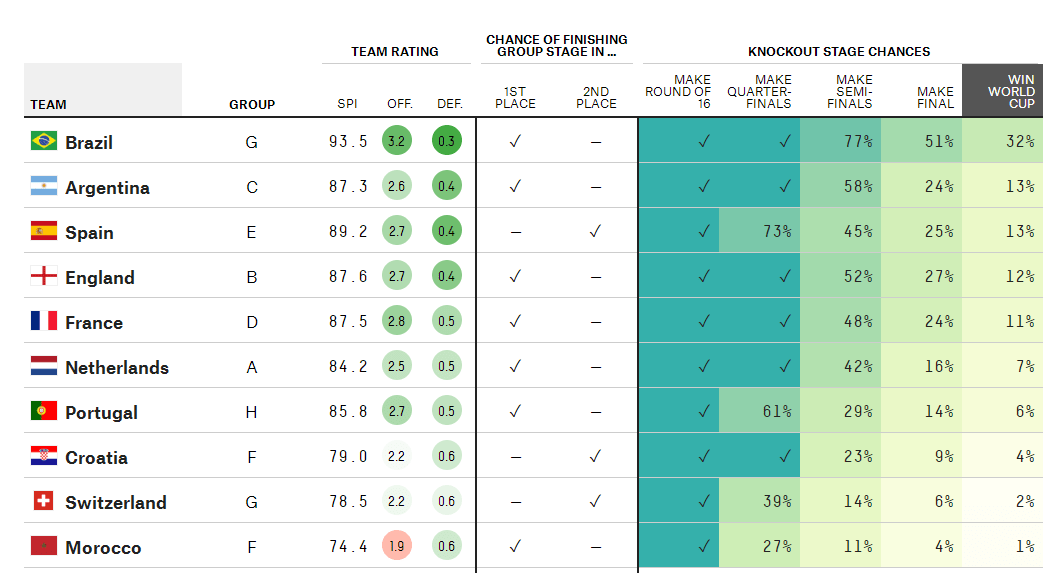
Task: Click the Switzerland flag icon
Action: pyautogui.click(x=44, y=501)
